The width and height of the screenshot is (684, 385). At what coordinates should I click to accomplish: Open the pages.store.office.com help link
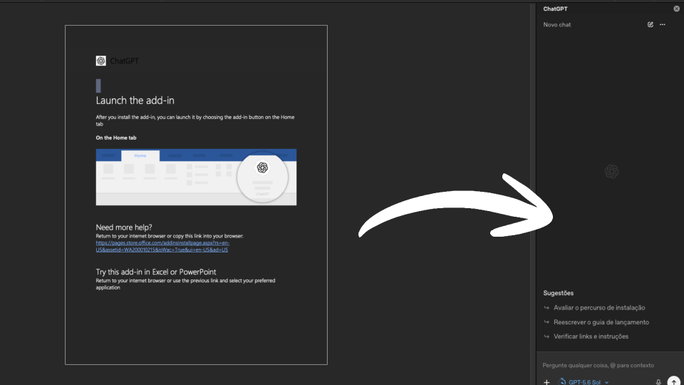[162, 246]
